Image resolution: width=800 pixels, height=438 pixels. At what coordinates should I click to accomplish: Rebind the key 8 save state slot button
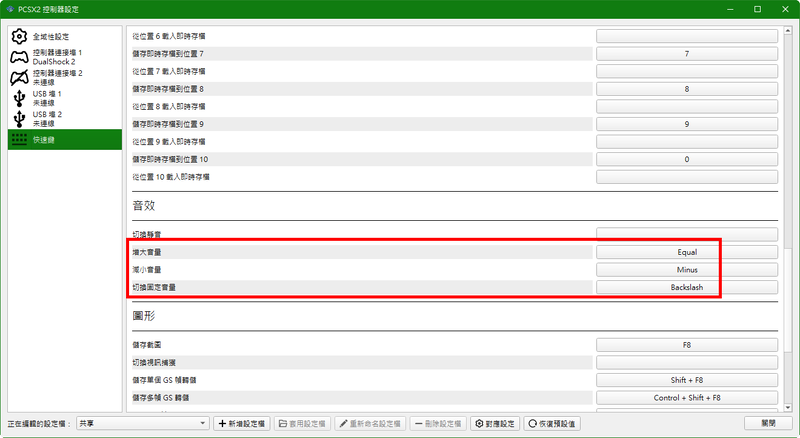click(687, 89)
